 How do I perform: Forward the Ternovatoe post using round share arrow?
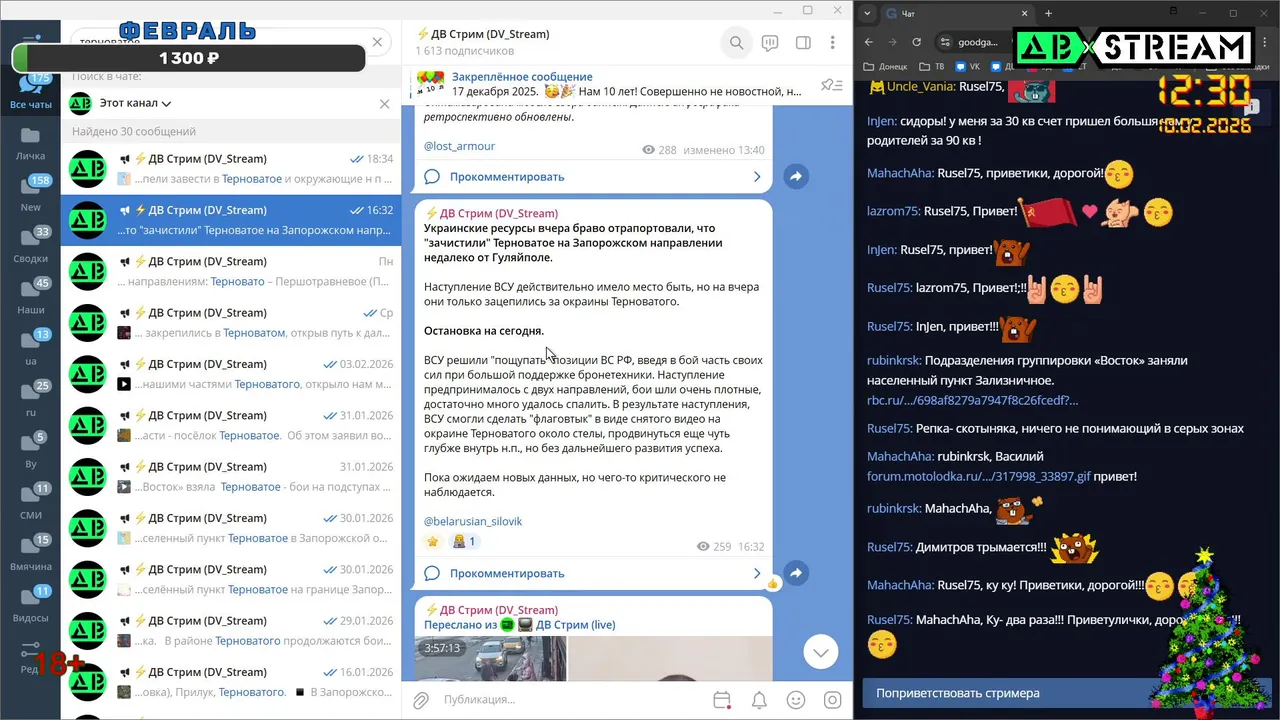coord(796,573)
